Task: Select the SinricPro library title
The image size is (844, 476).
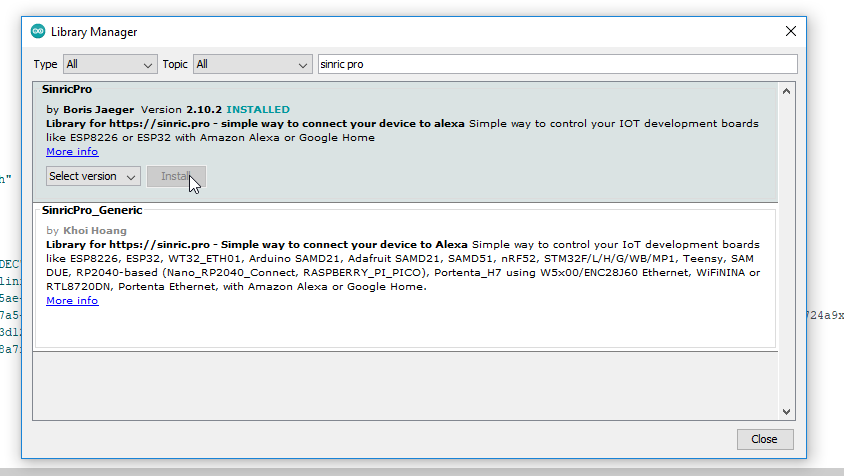Action: pos(67,89)
